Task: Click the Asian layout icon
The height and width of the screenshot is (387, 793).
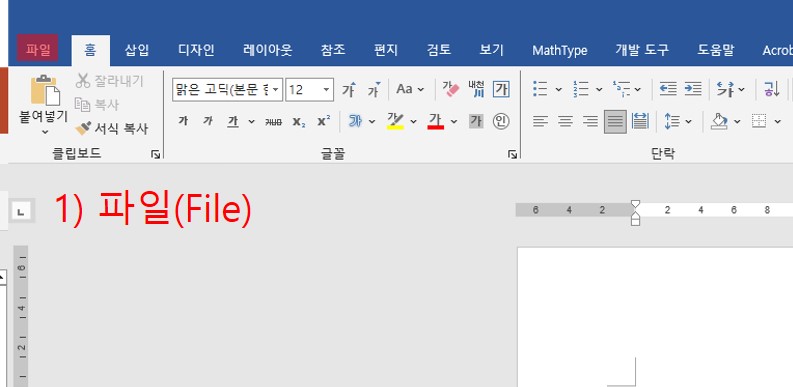Action: pos(725,90)
